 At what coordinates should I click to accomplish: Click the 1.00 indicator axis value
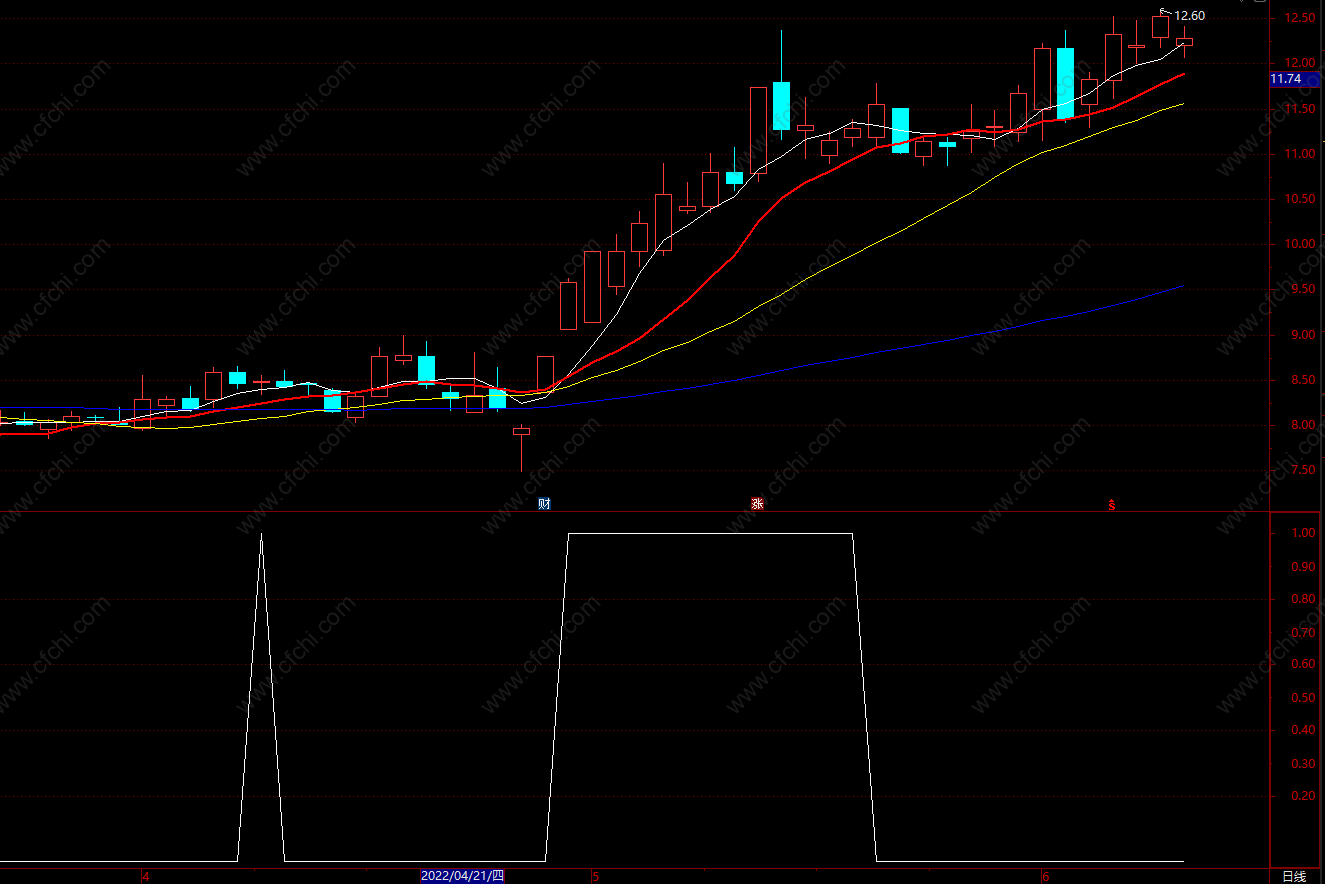(x=1302, y=533)
